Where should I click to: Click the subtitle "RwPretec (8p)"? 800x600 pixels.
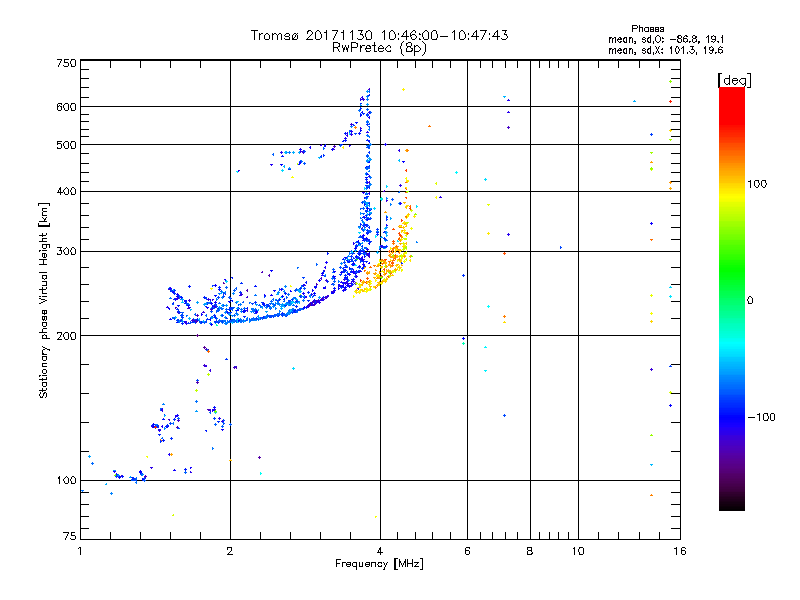coord(379,48)
